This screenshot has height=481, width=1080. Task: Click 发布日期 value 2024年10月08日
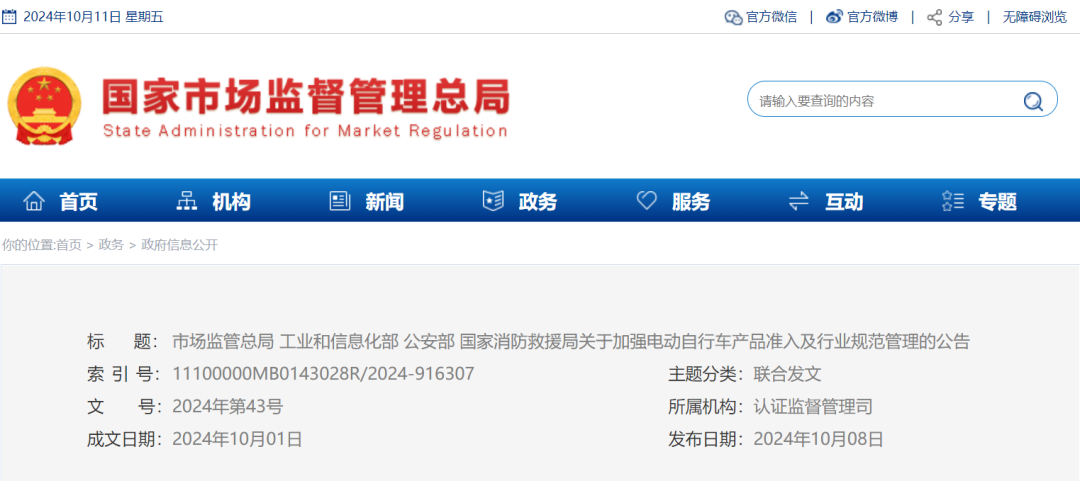point(818,439)
